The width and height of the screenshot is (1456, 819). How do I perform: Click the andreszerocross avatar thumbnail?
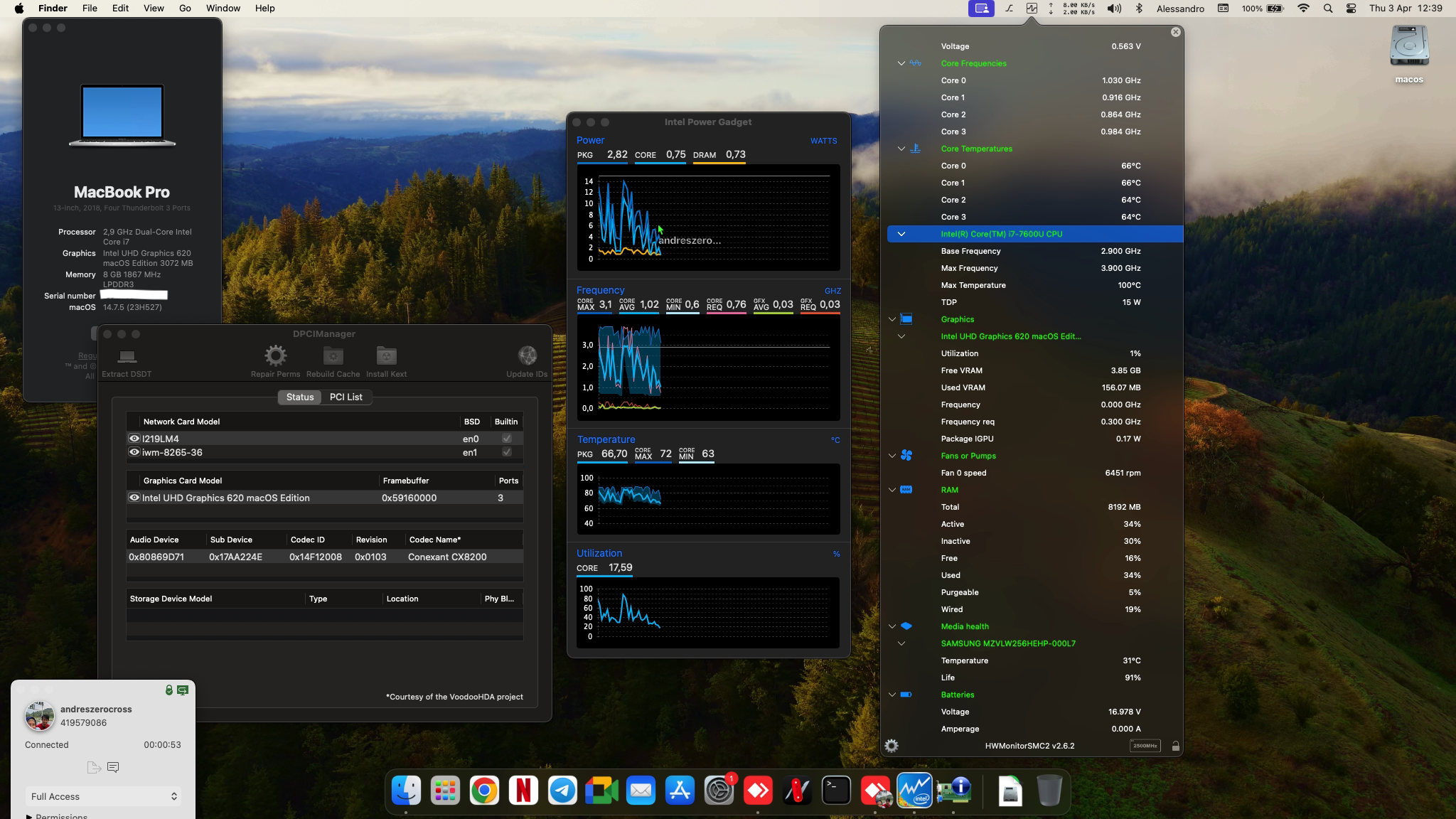[x=39, y=717]
